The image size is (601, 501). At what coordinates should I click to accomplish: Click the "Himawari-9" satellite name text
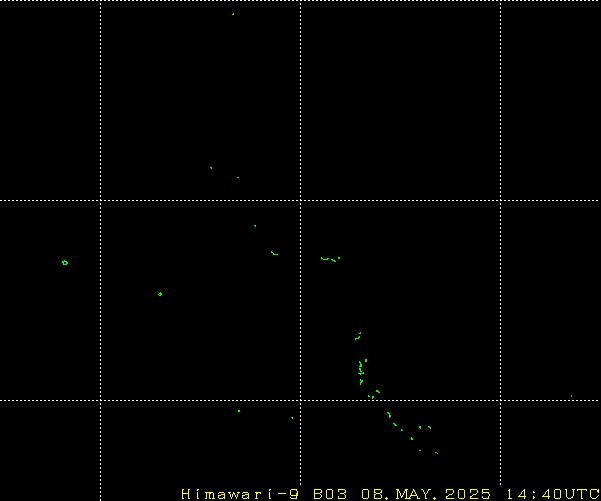240,494
